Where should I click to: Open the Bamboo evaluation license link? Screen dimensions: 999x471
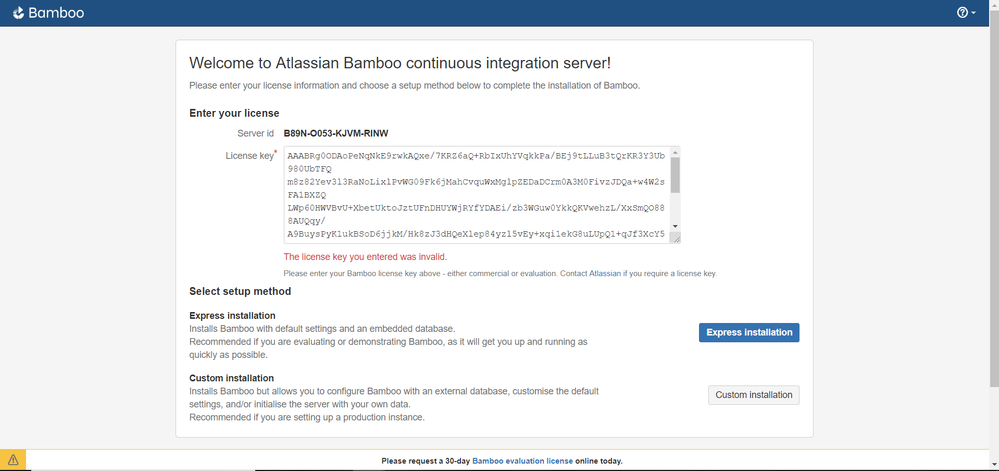522,460
